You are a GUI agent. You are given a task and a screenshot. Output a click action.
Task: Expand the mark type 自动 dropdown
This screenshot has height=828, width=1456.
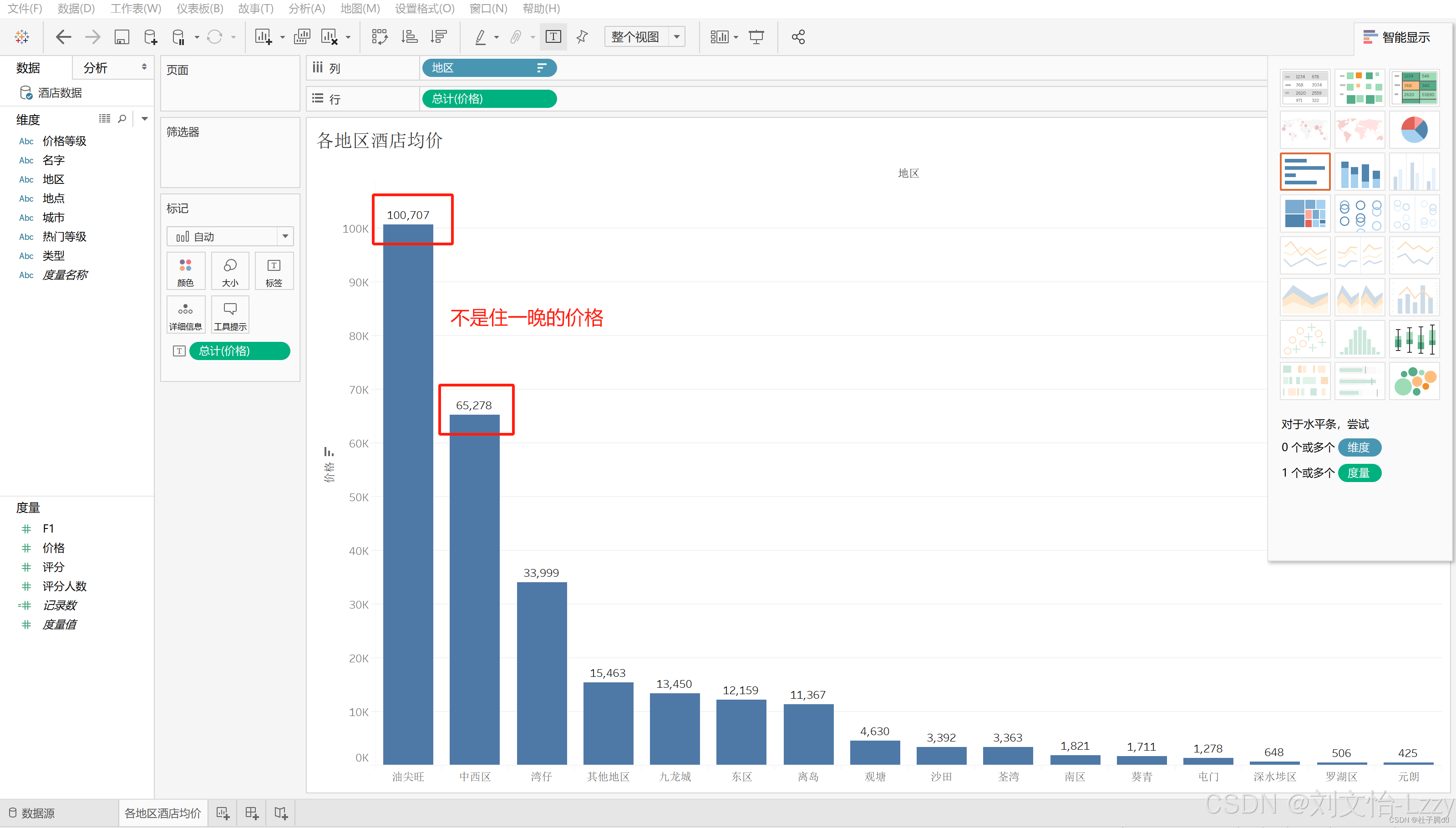tap(285, 237)
